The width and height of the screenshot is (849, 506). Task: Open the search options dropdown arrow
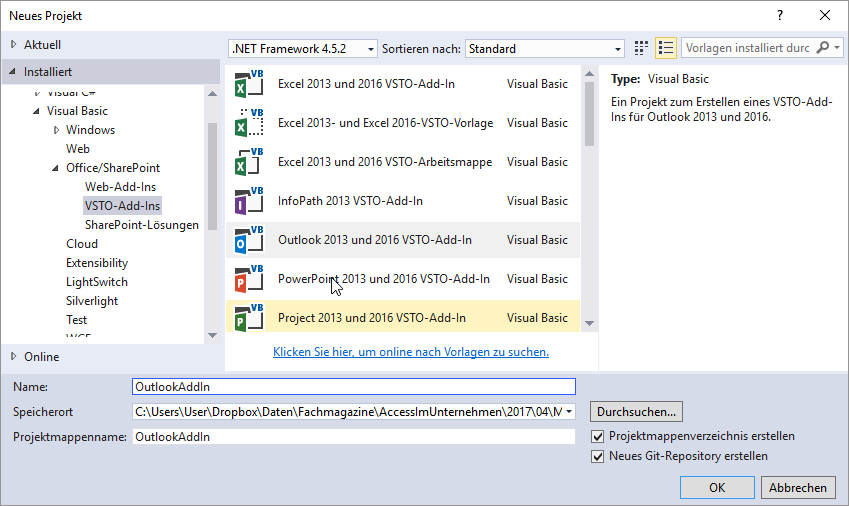pos(837,48)
